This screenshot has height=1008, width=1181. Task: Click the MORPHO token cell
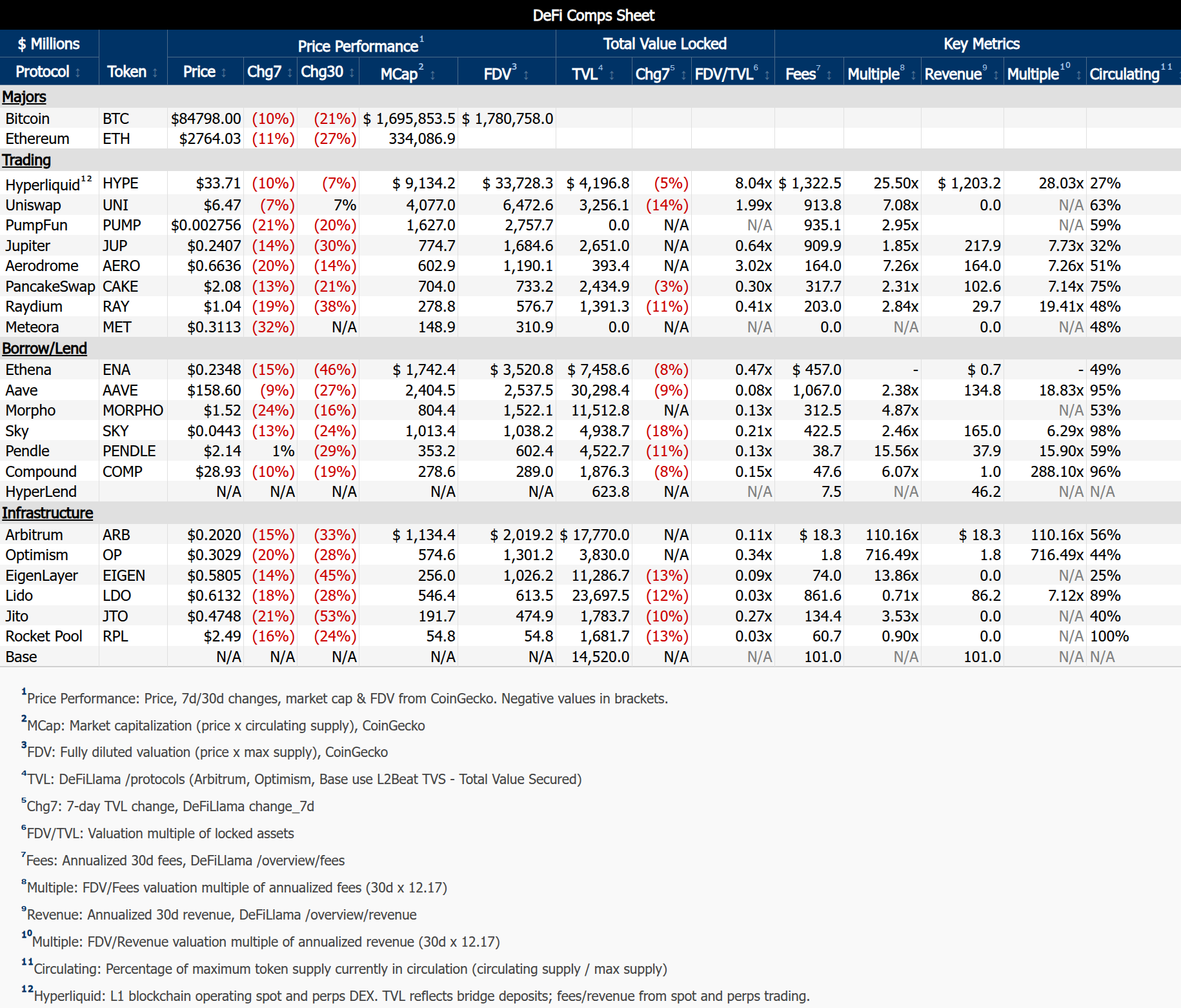click(133, 410)
